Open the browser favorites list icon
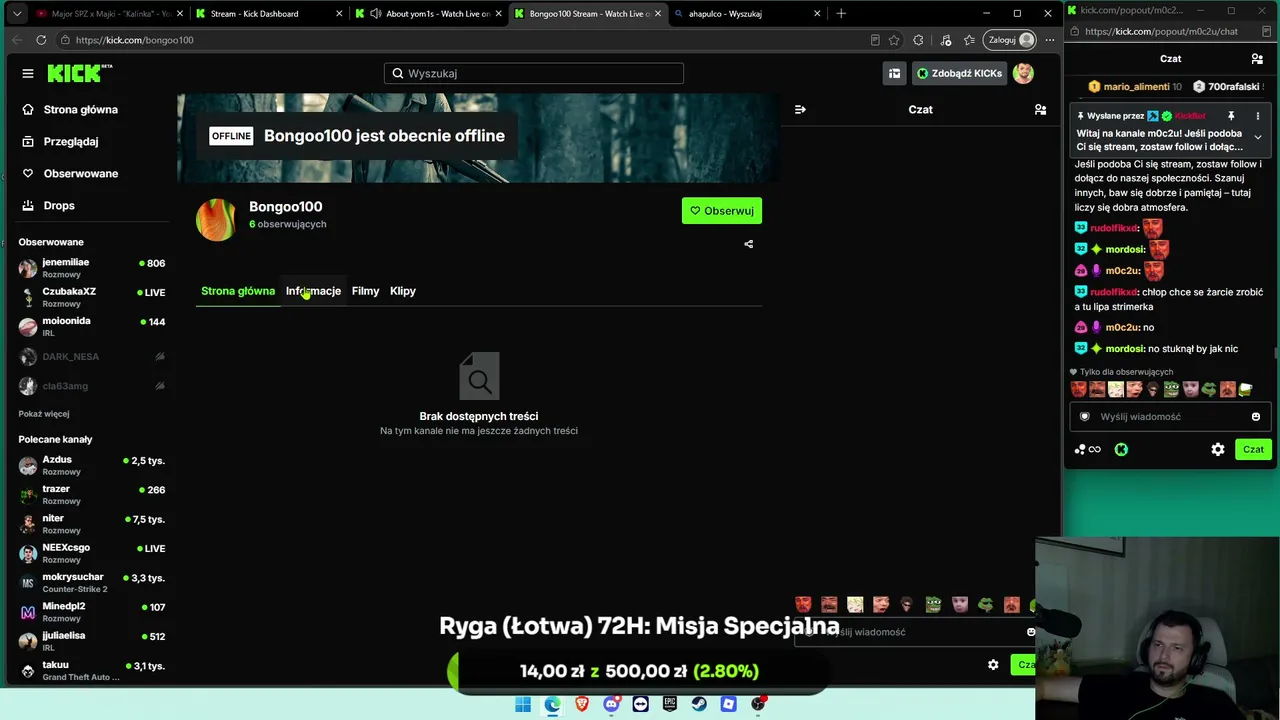 click(x=969, y=40)
